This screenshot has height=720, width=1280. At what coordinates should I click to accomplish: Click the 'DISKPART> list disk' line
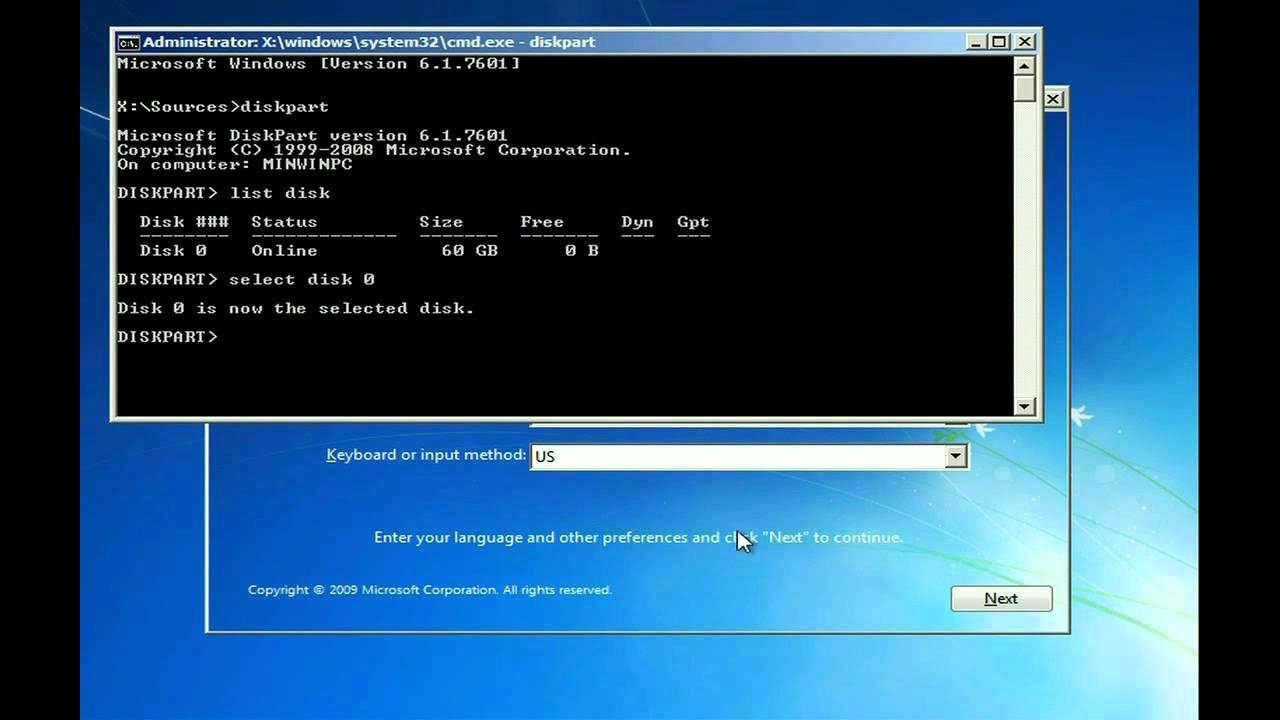pyautogui.click(x=223, y=193)
